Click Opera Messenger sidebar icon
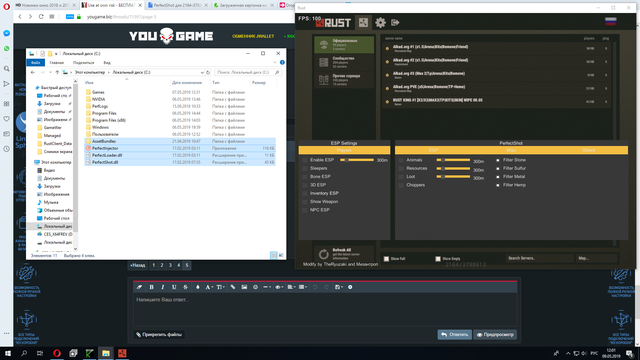The width and height of the screenshot is (640, 360). 7,33
